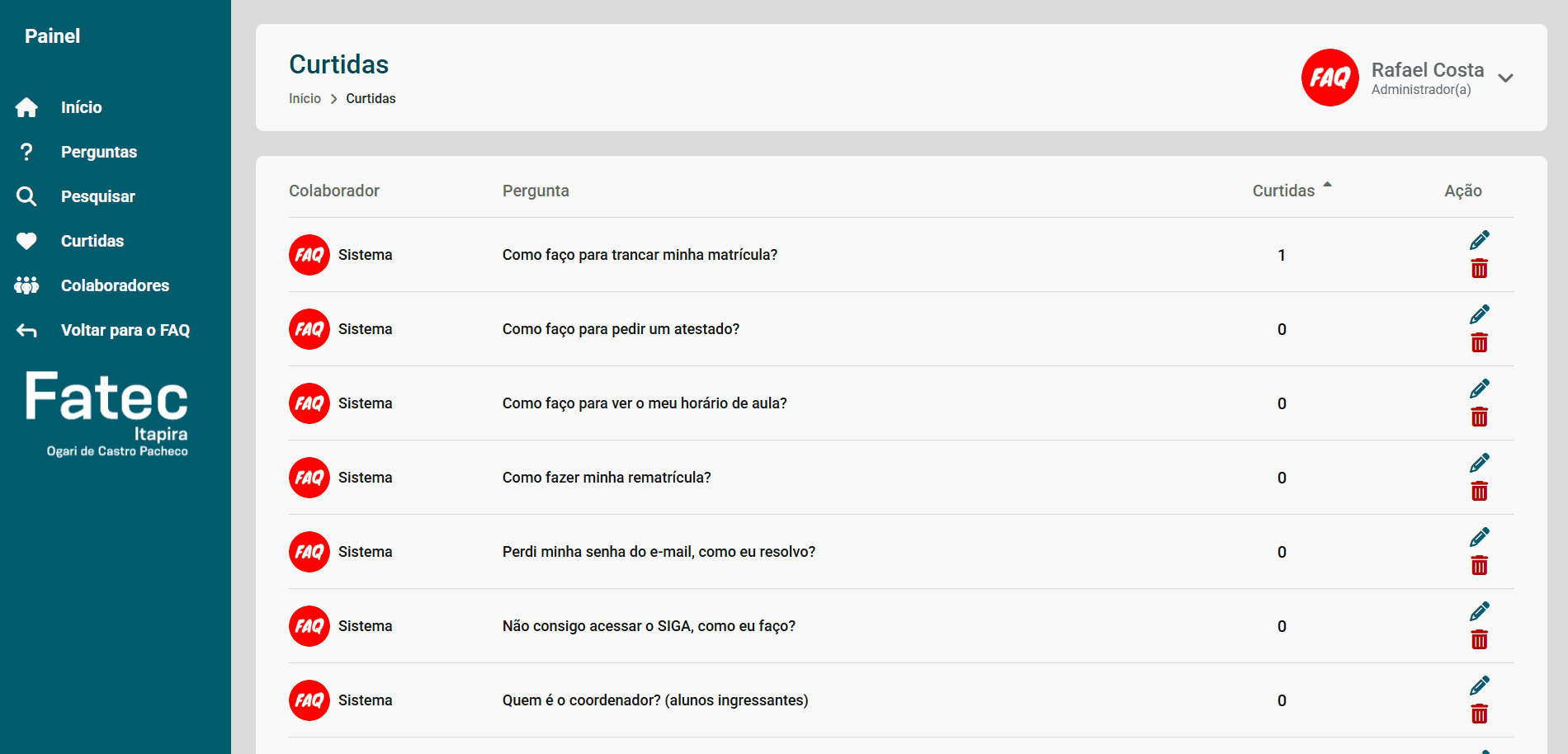Click the Curtidas heart icon

click(x=26, y=241)
